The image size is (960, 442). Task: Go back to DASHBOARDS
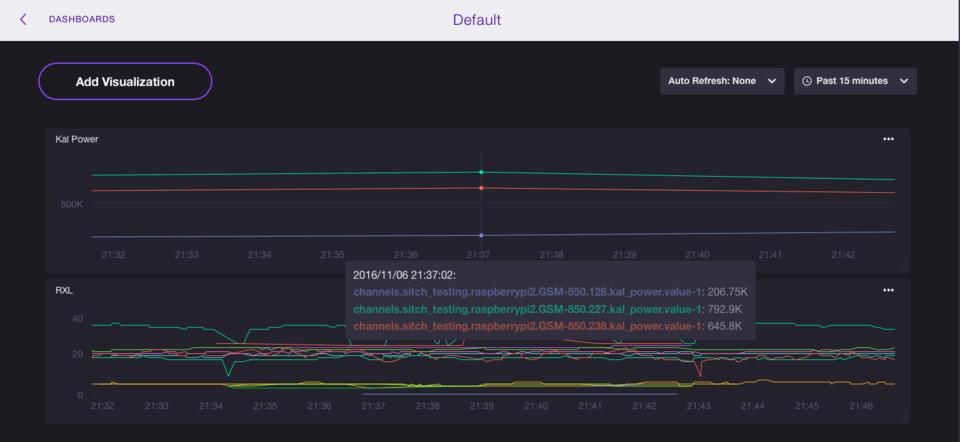[x=81, y=19]
